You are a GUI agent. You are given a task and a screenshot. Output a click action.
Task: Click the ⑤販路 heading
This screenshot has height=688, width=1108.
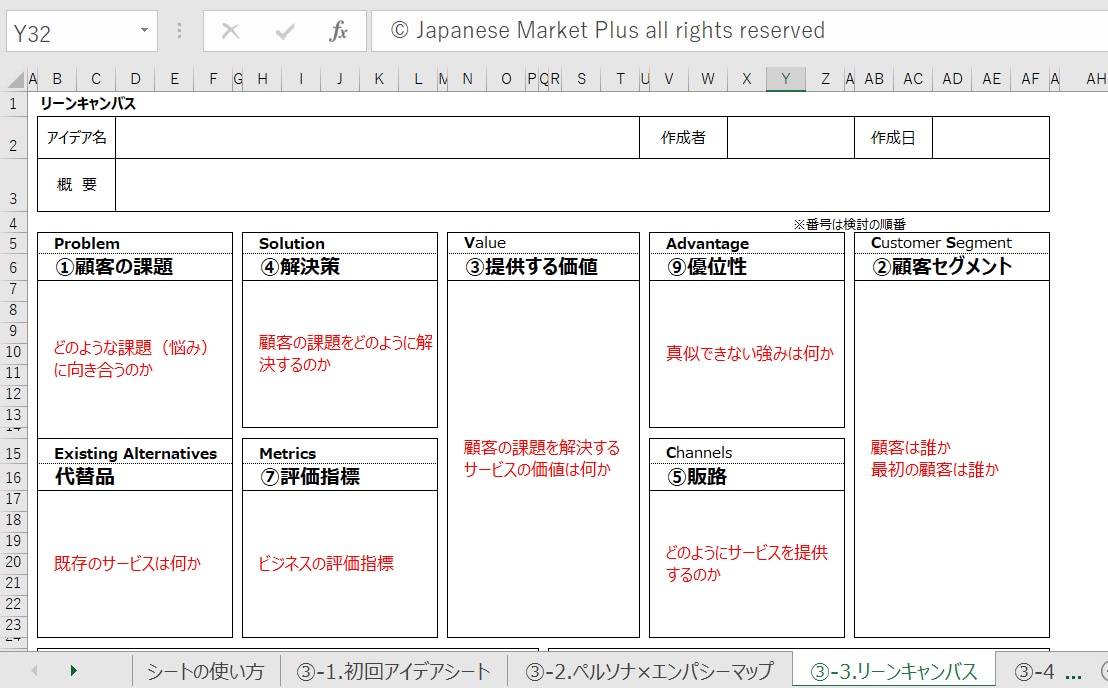pos(697,476)
